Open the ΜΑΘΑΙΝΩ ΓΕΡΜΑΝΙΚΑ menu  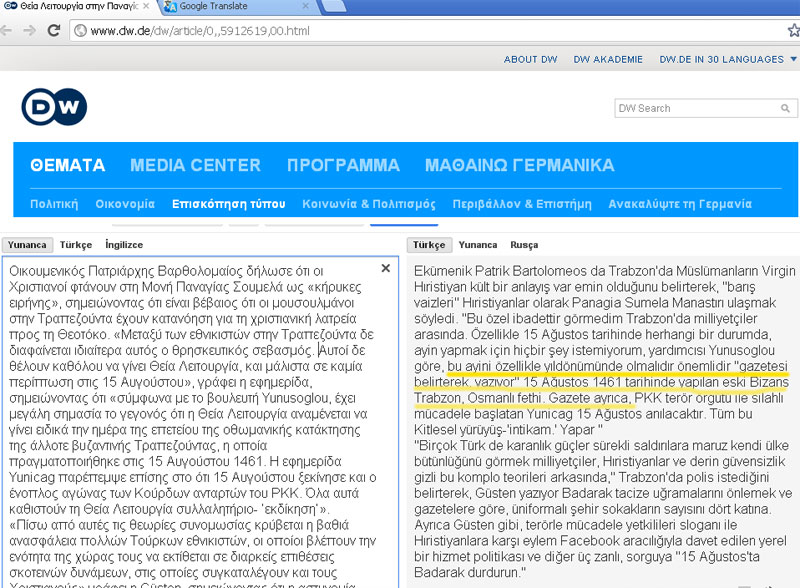click(x=519, y=165)
